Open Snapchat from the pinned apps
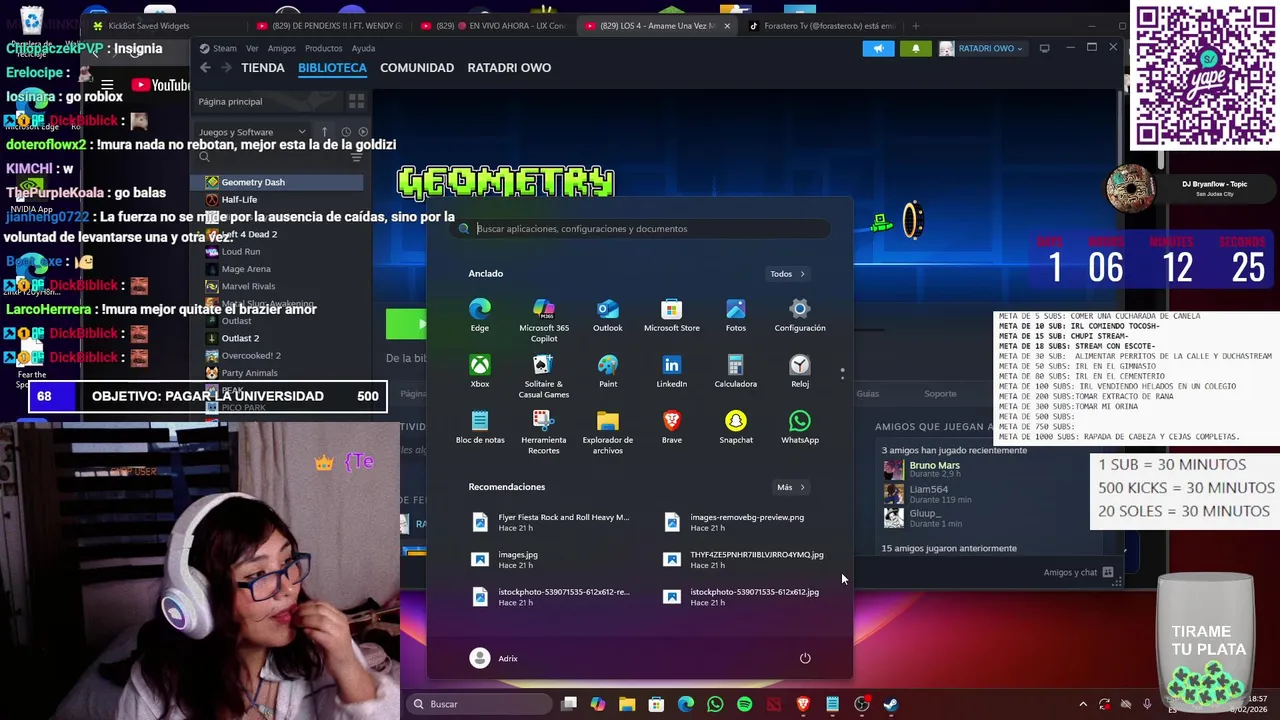 click(736, 427)
